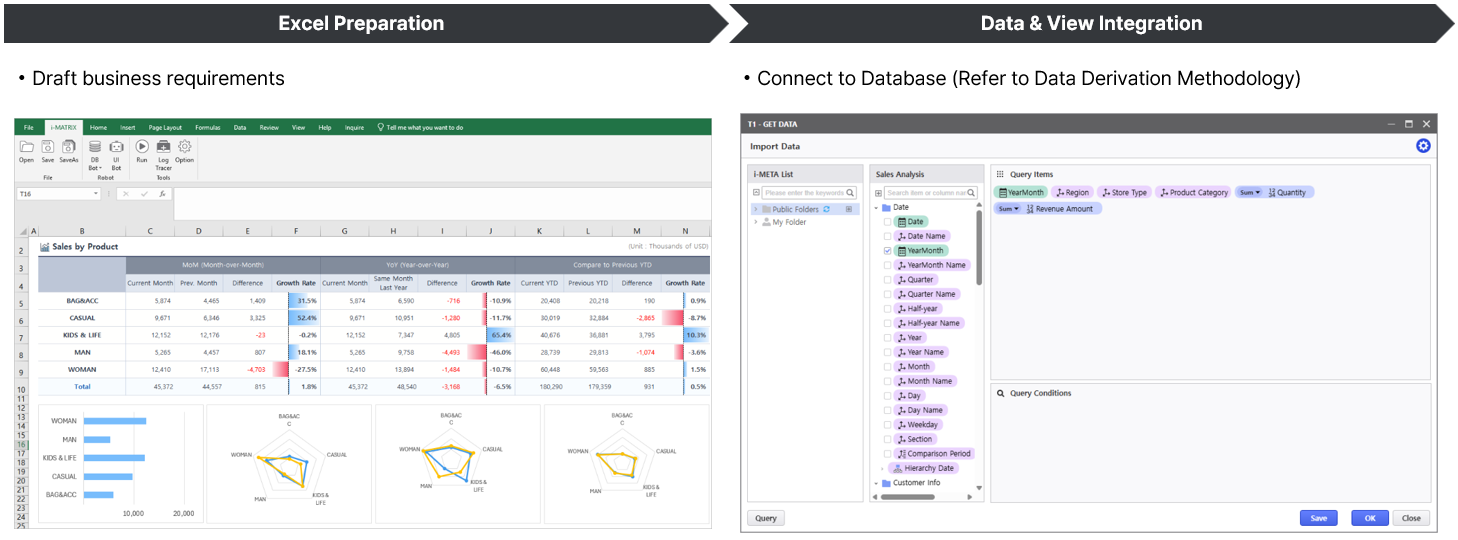Open the Page Layout tab
The width and height of the screenshot is (1458, 540).
coord(165,128)
